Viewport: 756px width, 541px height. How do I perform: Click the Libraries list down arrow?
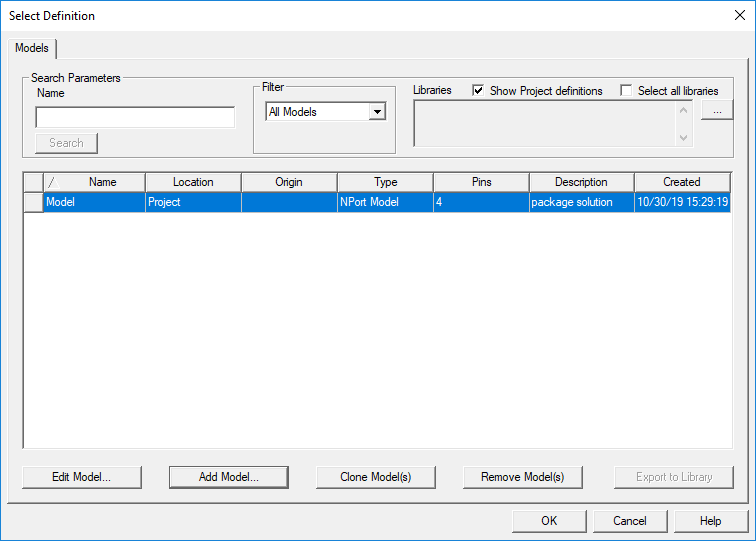[683, 137]
